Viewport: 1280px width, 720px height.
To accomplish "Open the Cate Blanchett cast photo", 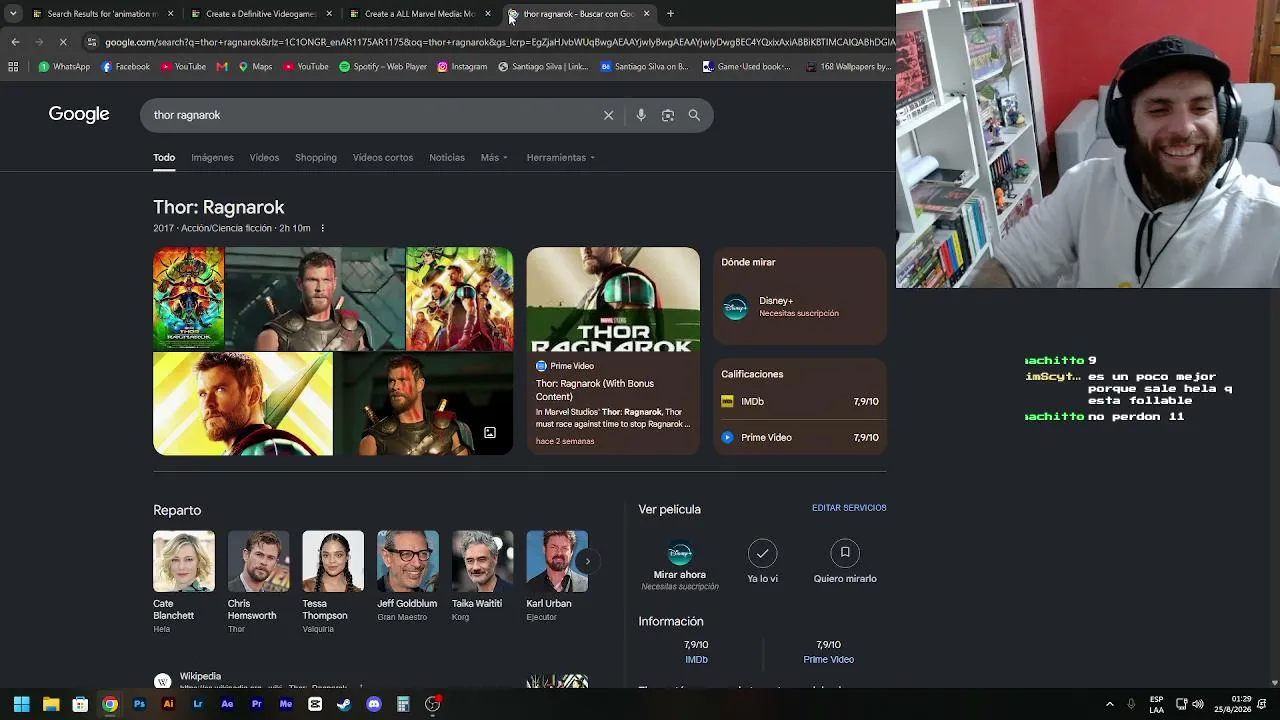I will (184, 561).
